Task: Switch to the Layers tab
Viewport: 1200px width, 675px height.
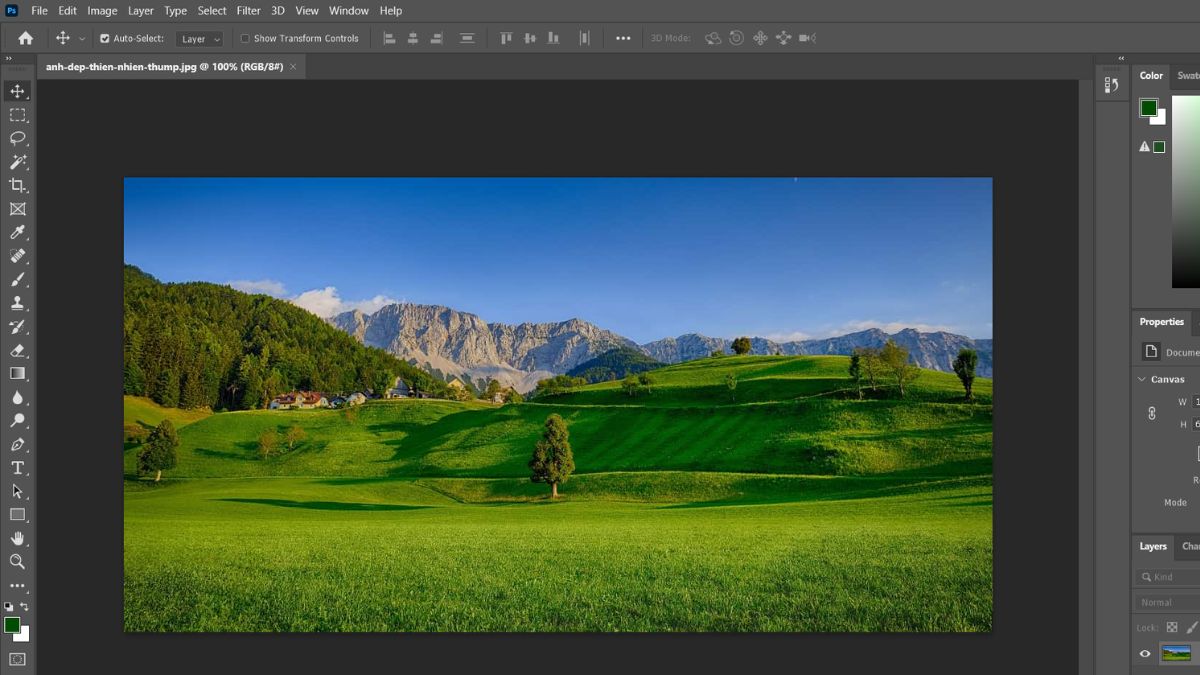Action: coord(1153,546)
